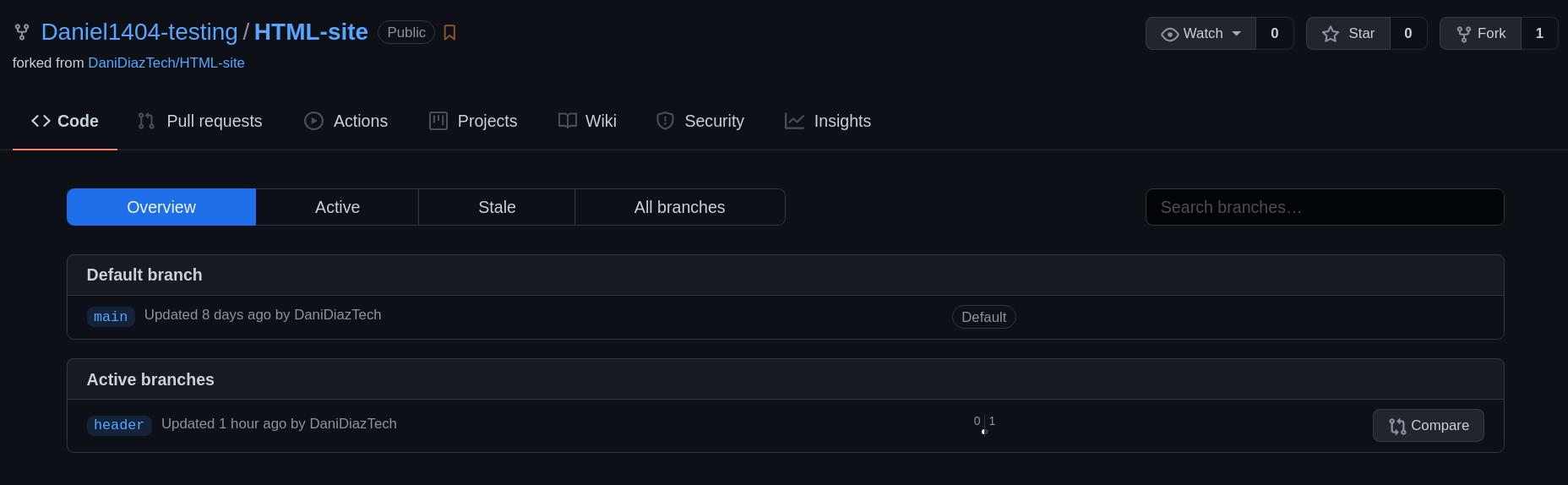Switch to the Active branches filter
This screenshot has width=1568, height=485.
pos(337,208)
